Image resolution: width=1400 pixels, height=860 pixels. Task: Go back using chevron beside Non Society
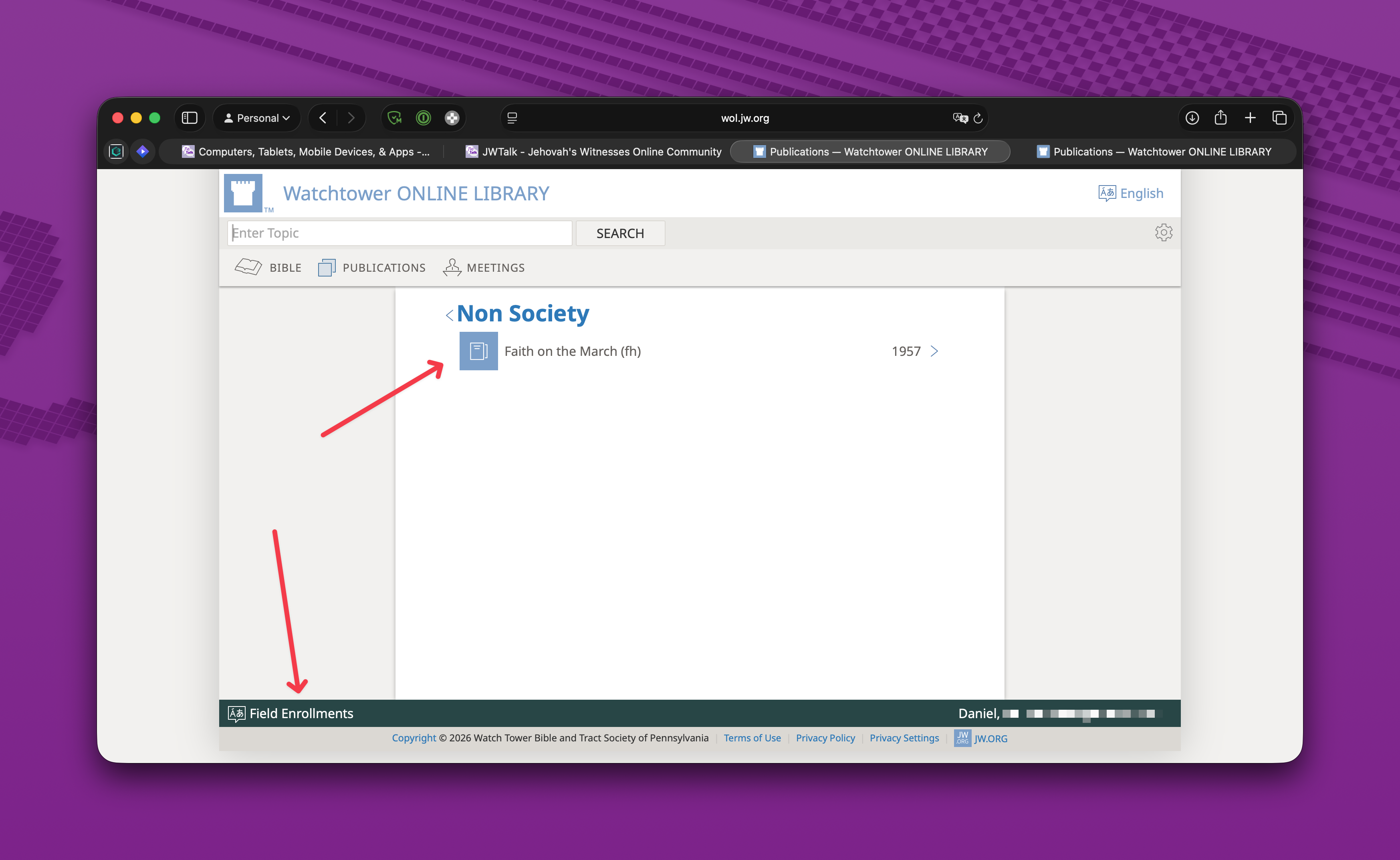pyautogui.click(x=449, y=315)
